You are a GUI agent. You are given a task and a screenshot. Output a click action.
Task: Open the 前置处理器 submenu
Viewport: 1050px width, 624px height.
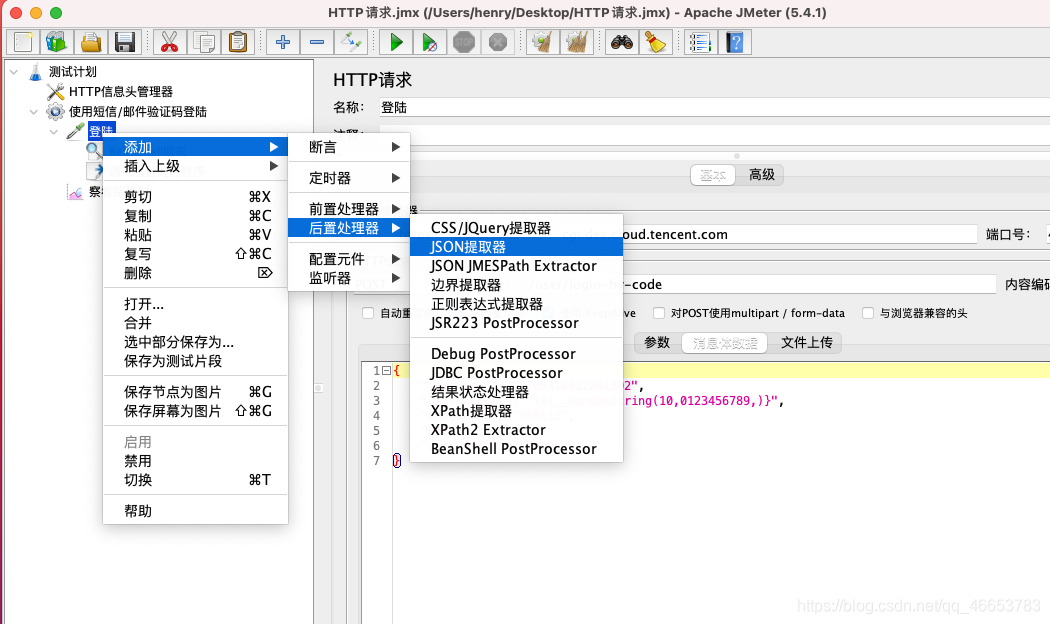point(349,209)
